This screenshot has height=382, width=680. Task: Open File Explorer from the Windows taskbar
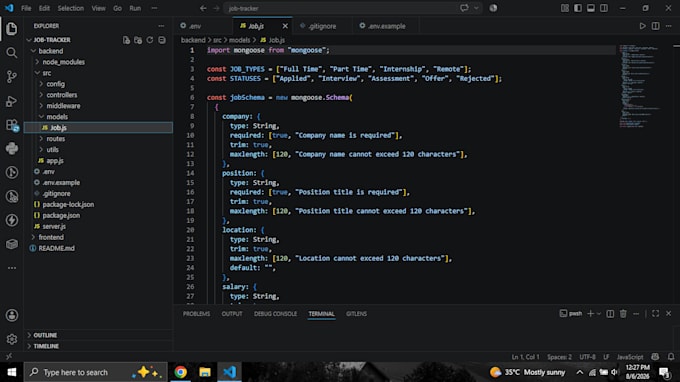(x=205, y=372)
